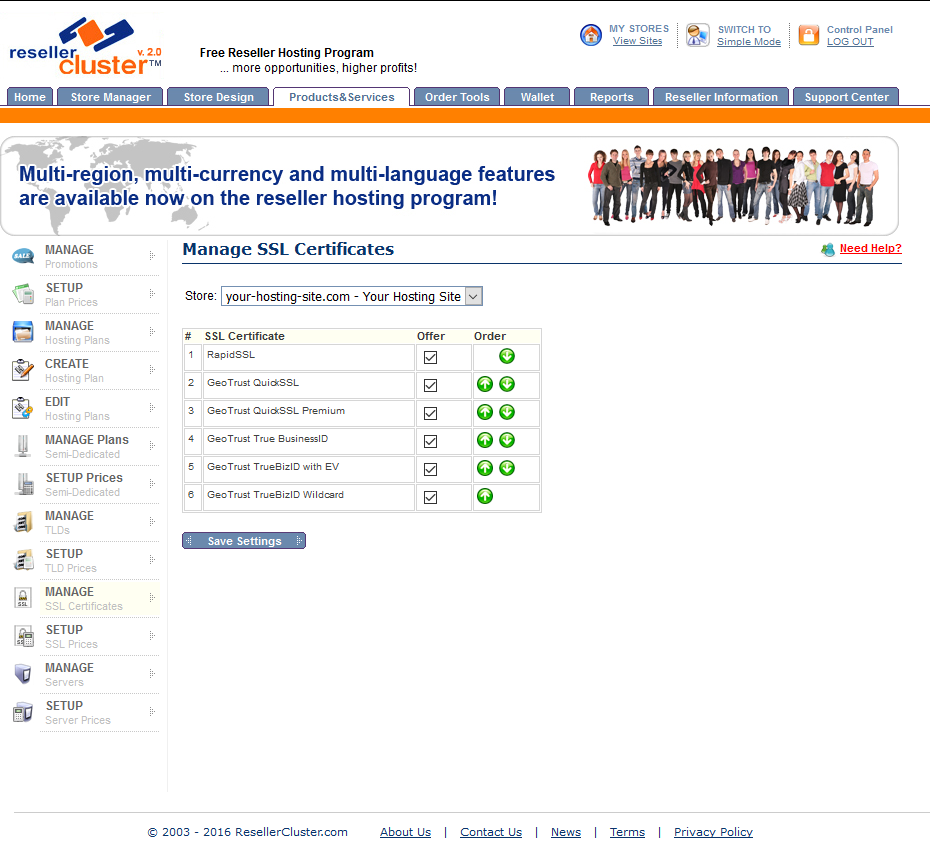Screen dimensions: 930x859
Task: Click the Setup Server Prices icon
Action: pyautogui.click(x=23, y=712)
